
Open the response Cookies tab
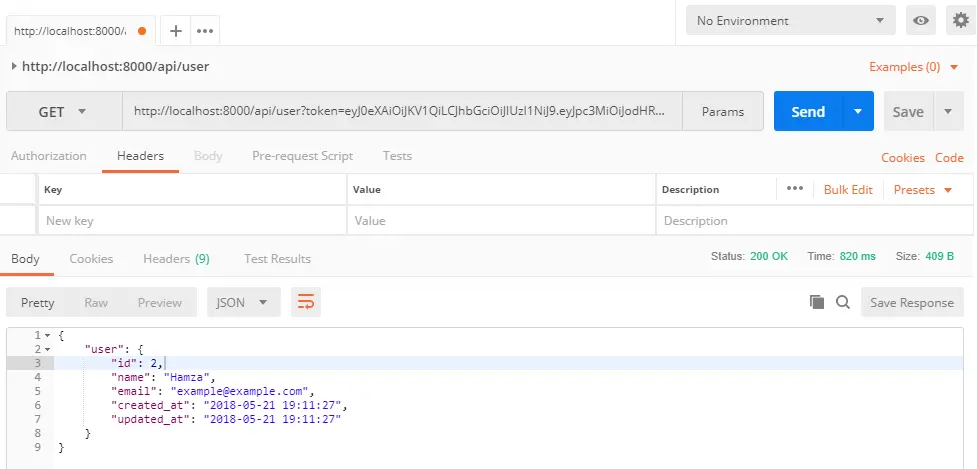click(91, 259)
